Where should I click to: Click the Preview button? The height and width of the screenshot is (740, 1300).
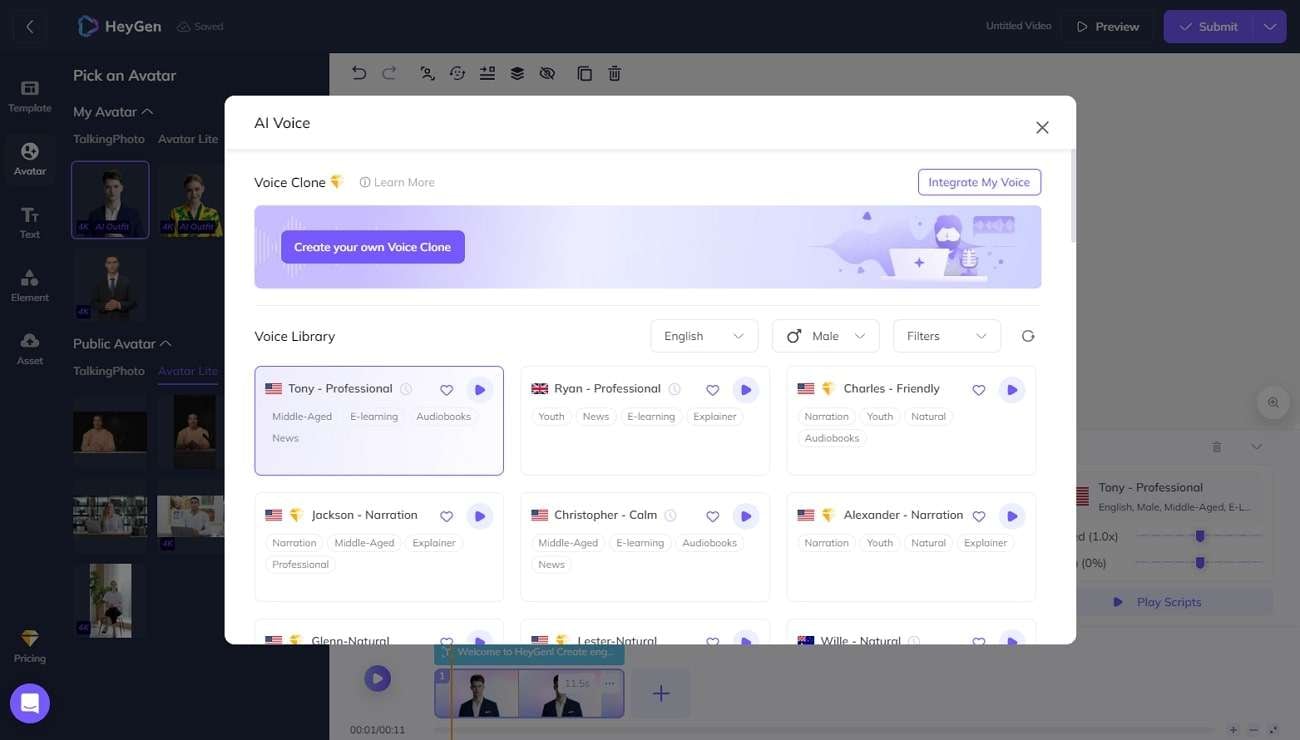coord(1108,27)
